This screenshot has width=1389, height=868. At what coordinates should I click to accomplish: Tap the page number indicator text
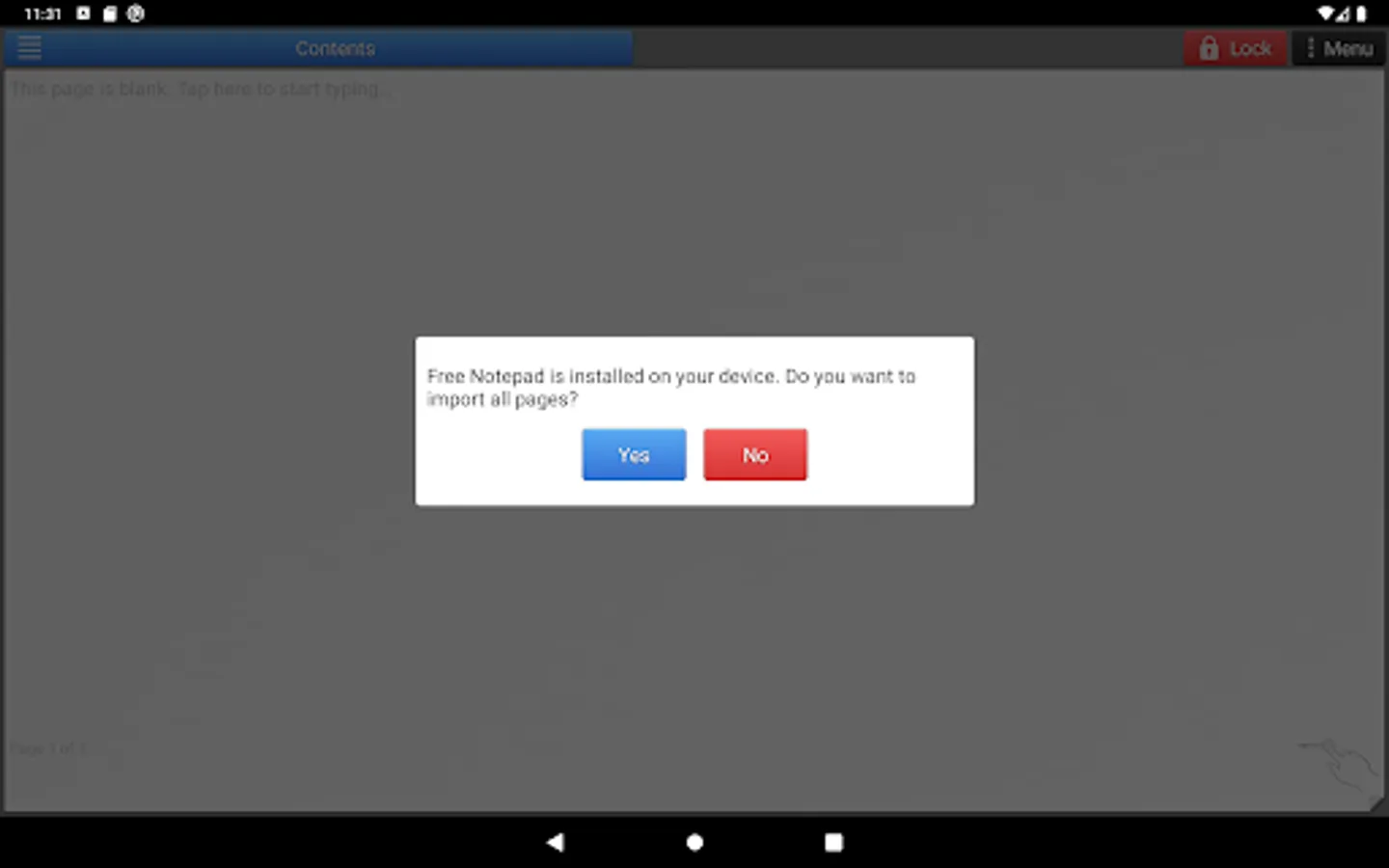47,748
